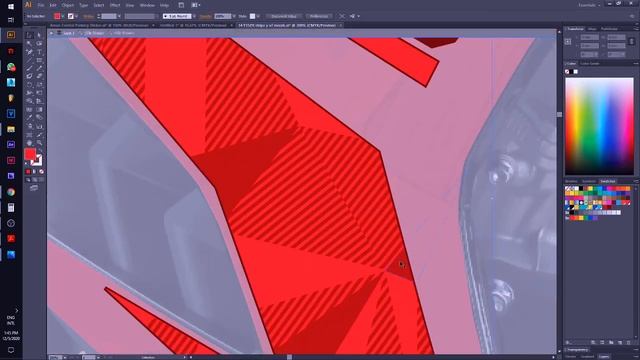Open the Object menu
The image size is (640, 360).
coord(68,5)
